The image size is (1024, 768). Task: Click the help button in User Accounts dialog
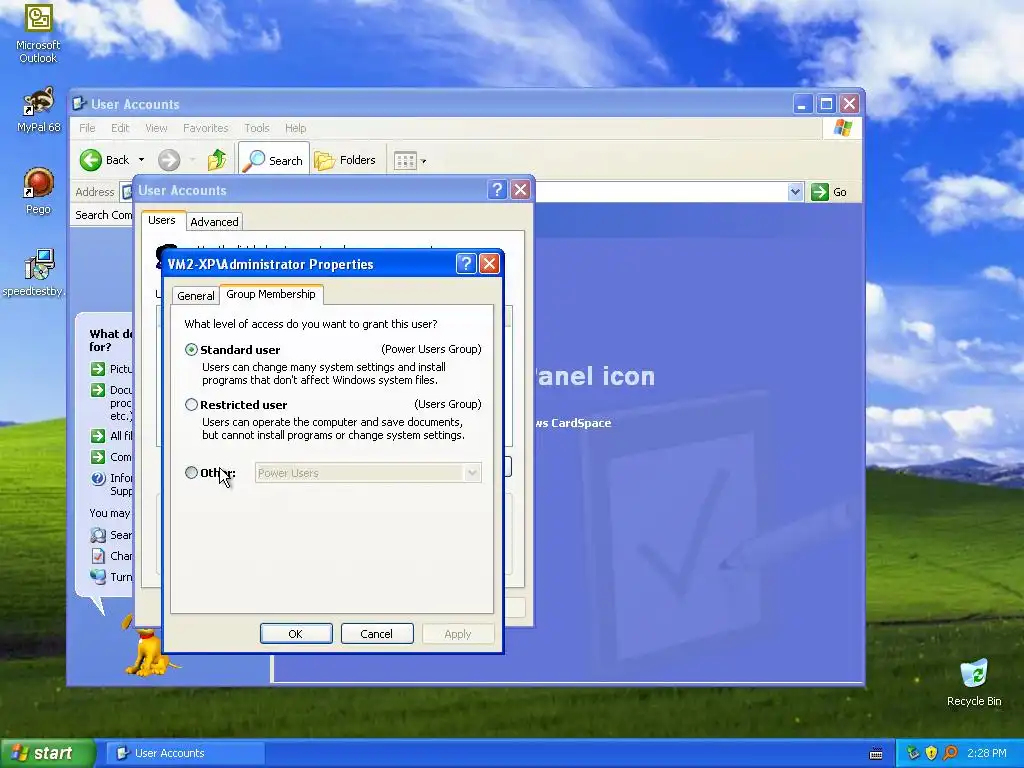point(497,190)
